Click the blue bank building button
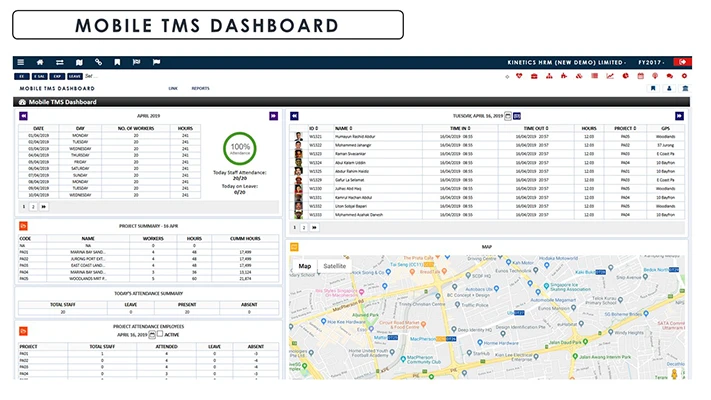 [x=685, y=88]
